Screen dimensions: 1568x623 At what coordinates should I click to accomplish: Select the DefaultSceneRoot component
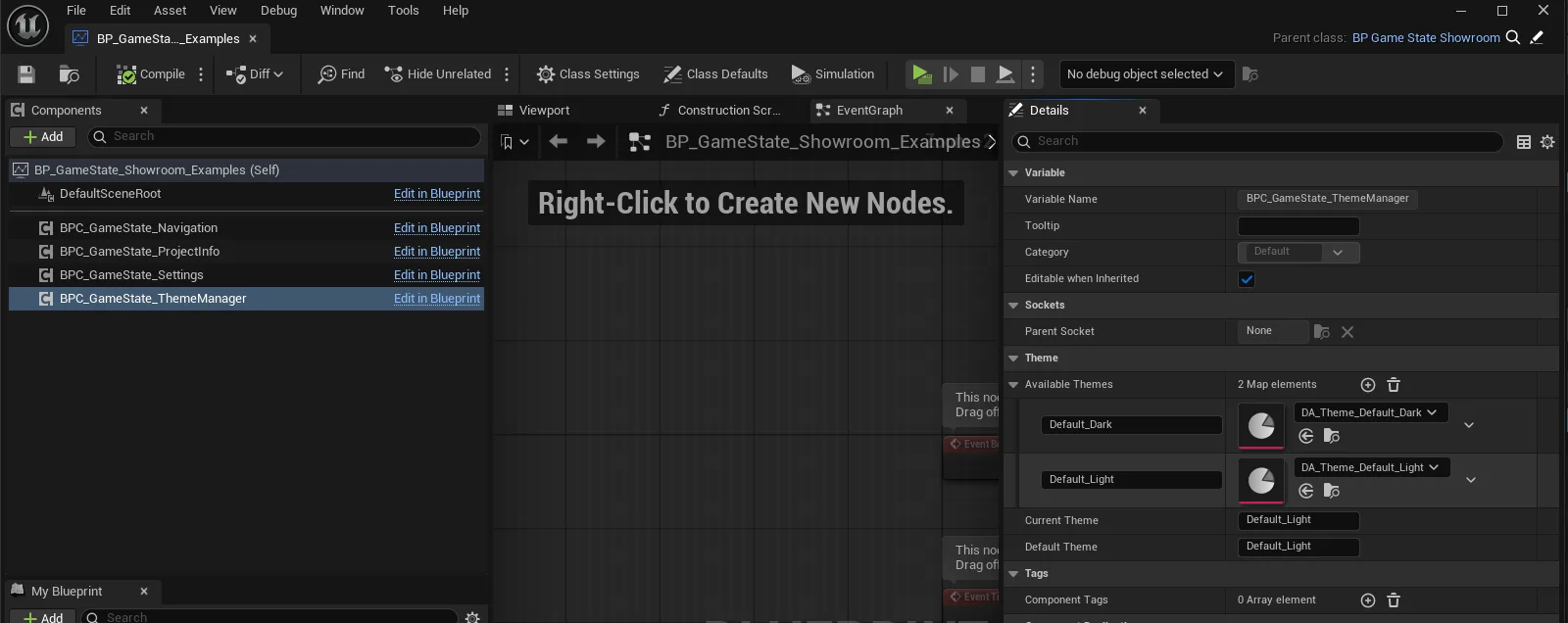(x=110, y=194)
